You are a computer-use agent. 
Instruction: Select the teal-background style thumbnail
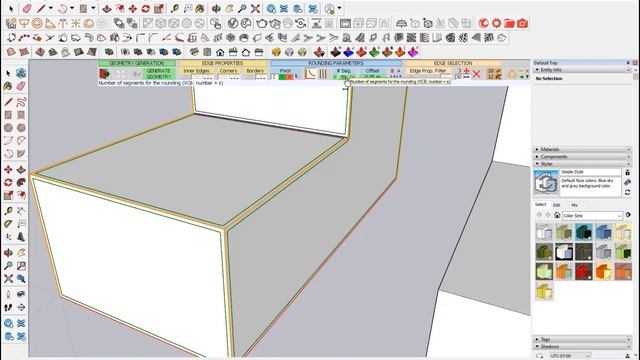[x=584, y=232]
